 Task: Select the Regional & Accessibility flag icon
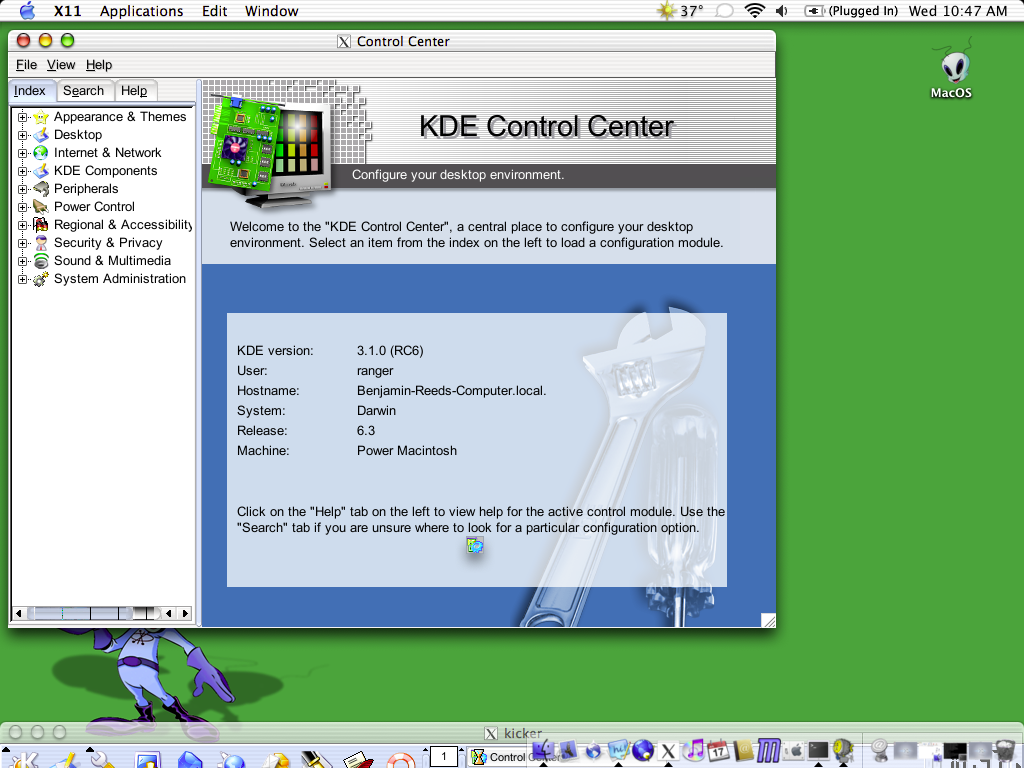click(40, 225)
